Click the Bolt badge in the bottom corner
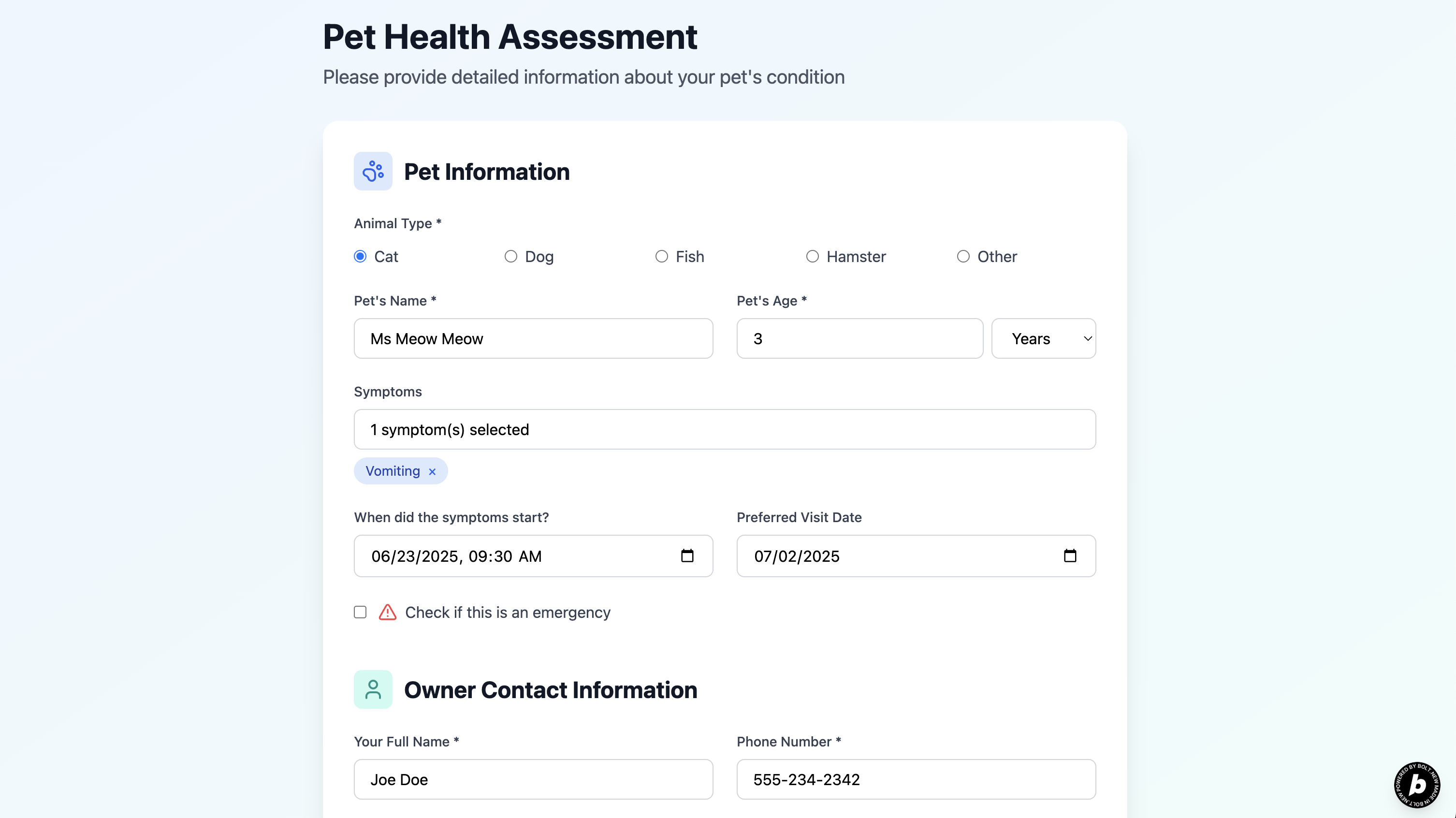This screenshot has height=818, width=1456. [1417, 785]
